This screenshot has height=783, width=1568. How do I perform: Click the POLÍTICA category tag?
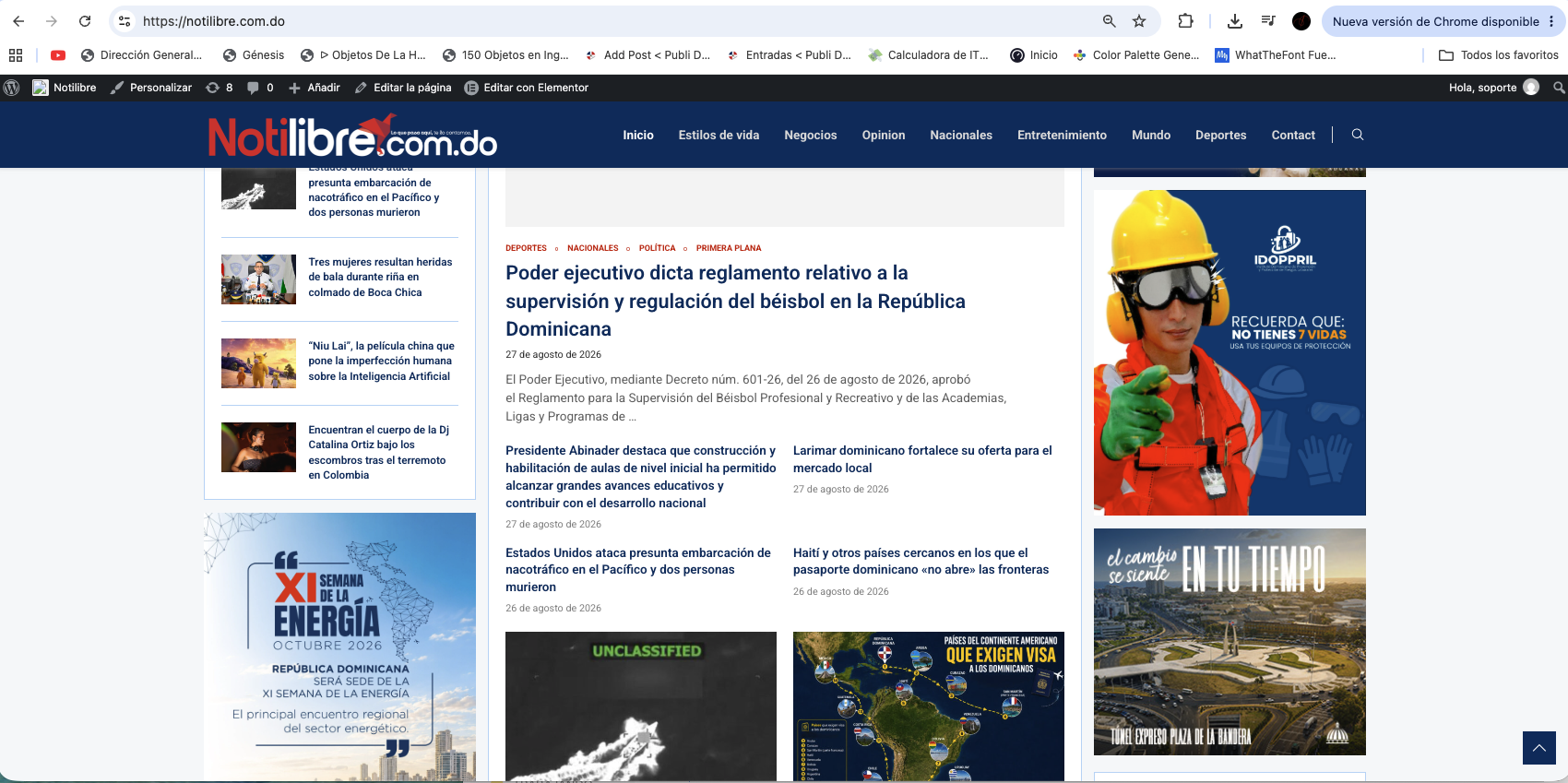(x=657, y=248)
